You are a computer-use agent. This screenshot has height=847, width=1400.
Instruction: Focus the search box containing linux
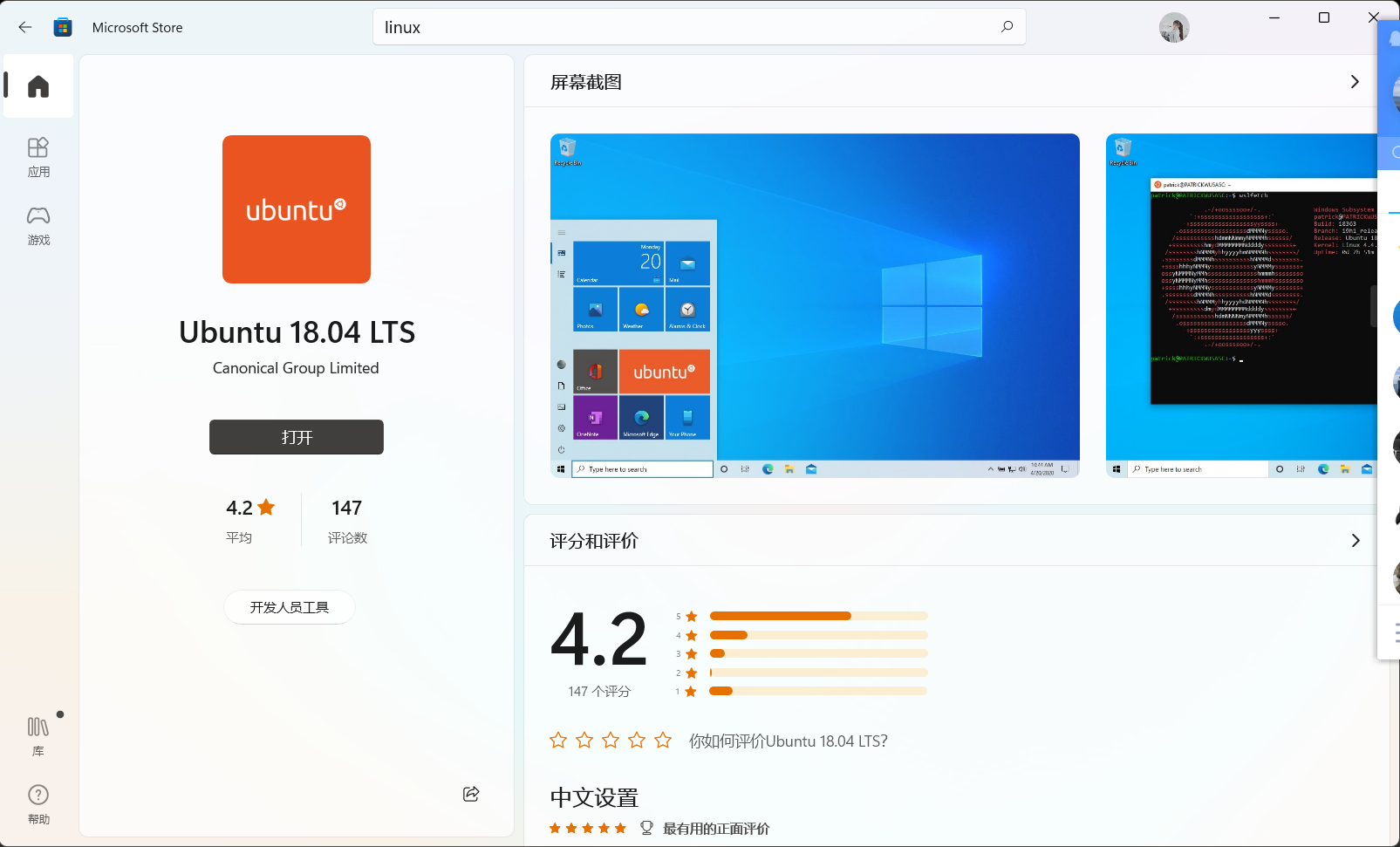[x=699, y=27]
